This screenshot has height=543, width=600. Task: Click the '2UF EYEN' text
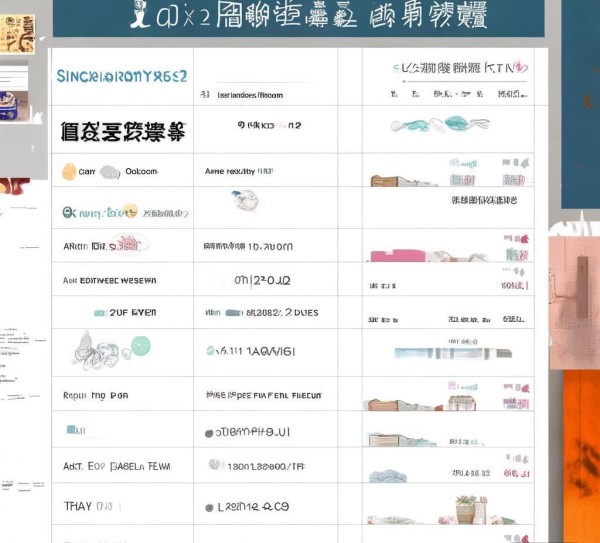(x=133, y=313)
